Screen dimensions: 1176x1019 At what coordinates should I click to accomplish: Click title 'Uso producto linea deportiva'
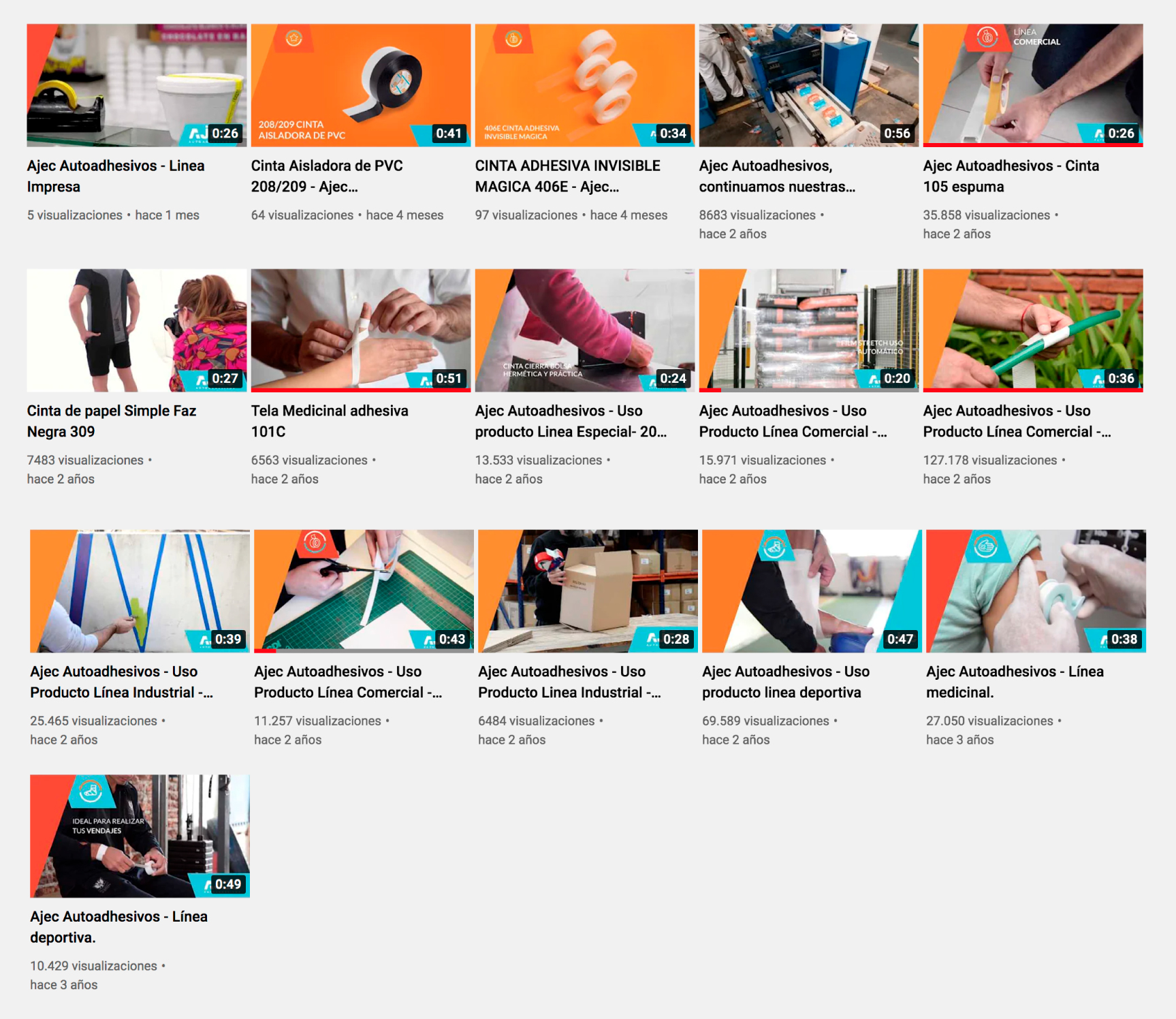[786, 683]
